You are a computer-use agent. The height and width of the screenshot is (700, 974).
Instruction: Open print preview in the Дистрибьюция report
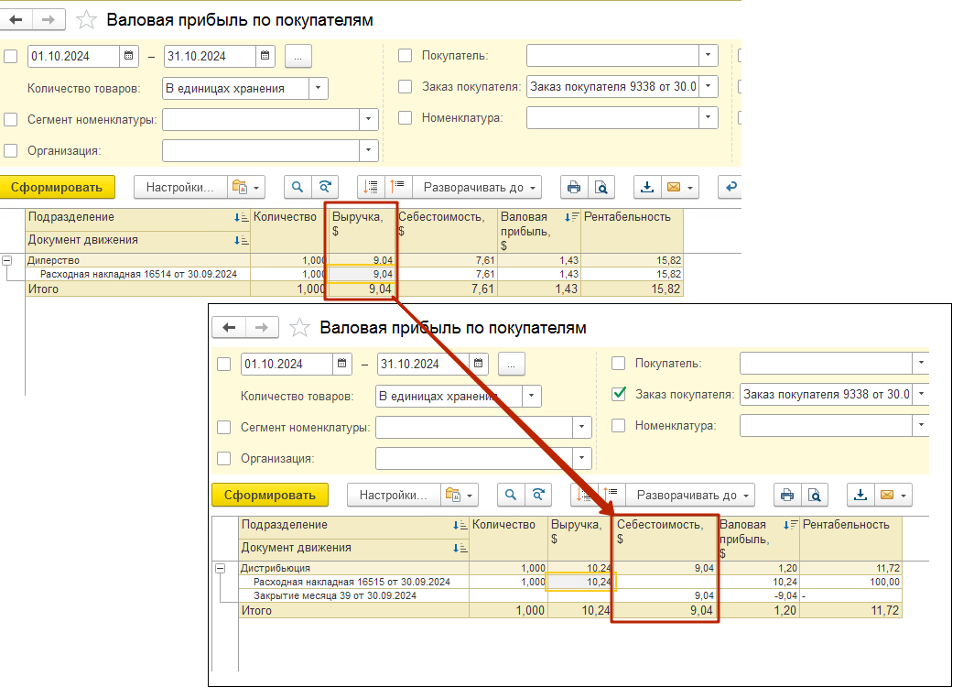click(815, 495)
